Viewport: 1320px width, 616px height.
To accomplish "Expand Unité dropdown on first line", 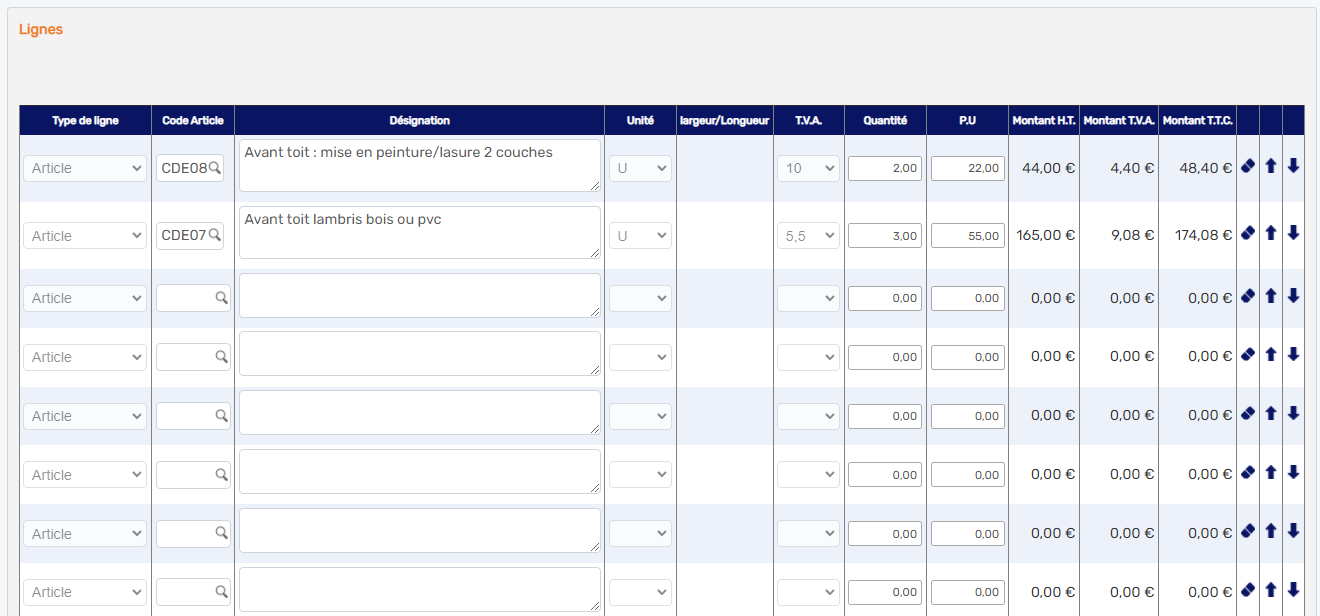I will 640,168.
